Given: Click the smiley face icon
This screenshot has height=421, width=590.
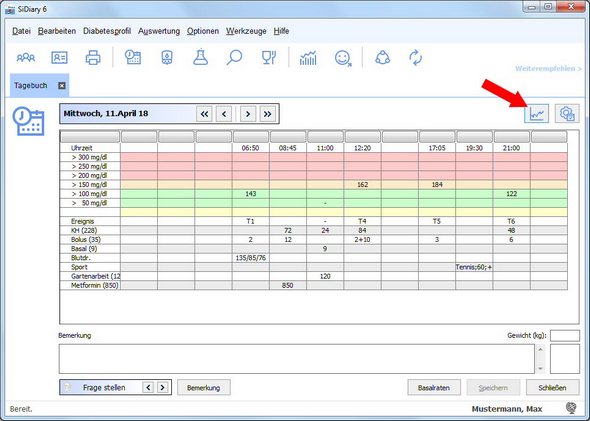Looking at the screenshot, I should (x=343, y=58).
